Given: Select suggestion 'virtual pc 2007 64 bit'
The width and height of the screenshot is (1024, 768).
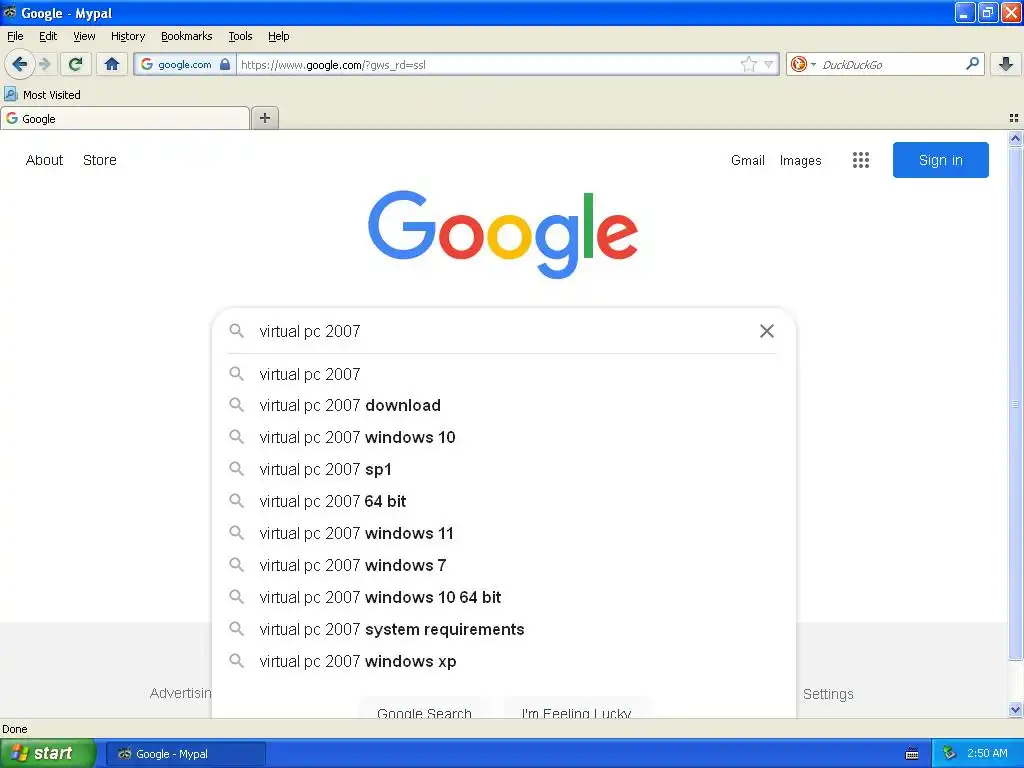Looking at the screenshot, I should [503, 502].
